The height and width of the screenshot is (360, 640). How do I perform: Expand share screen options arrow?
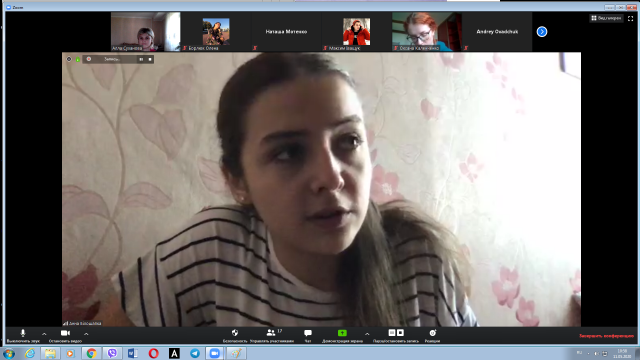click(367, 334)
